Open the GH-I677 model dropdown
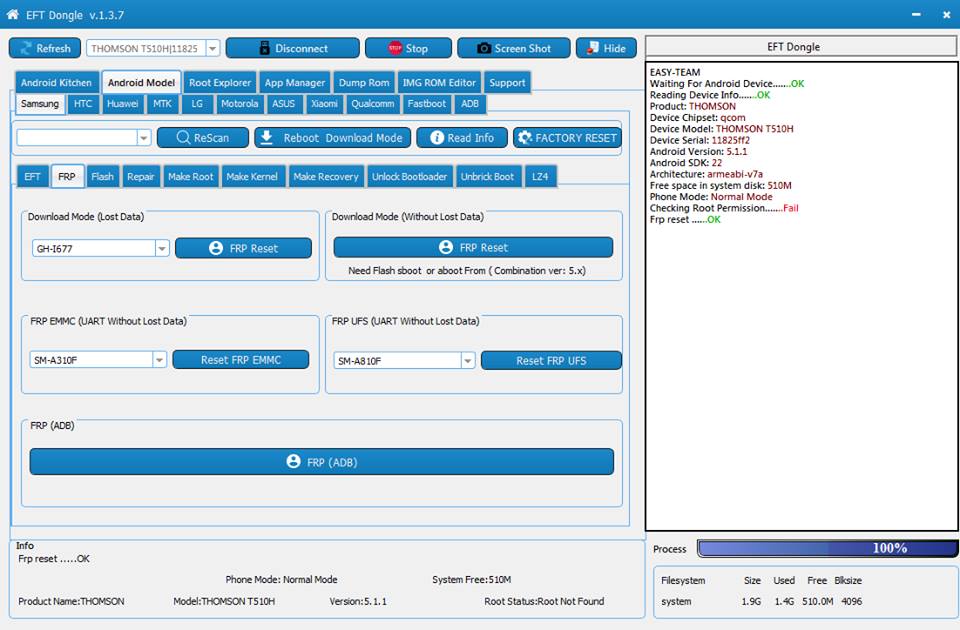 (162, 249)
